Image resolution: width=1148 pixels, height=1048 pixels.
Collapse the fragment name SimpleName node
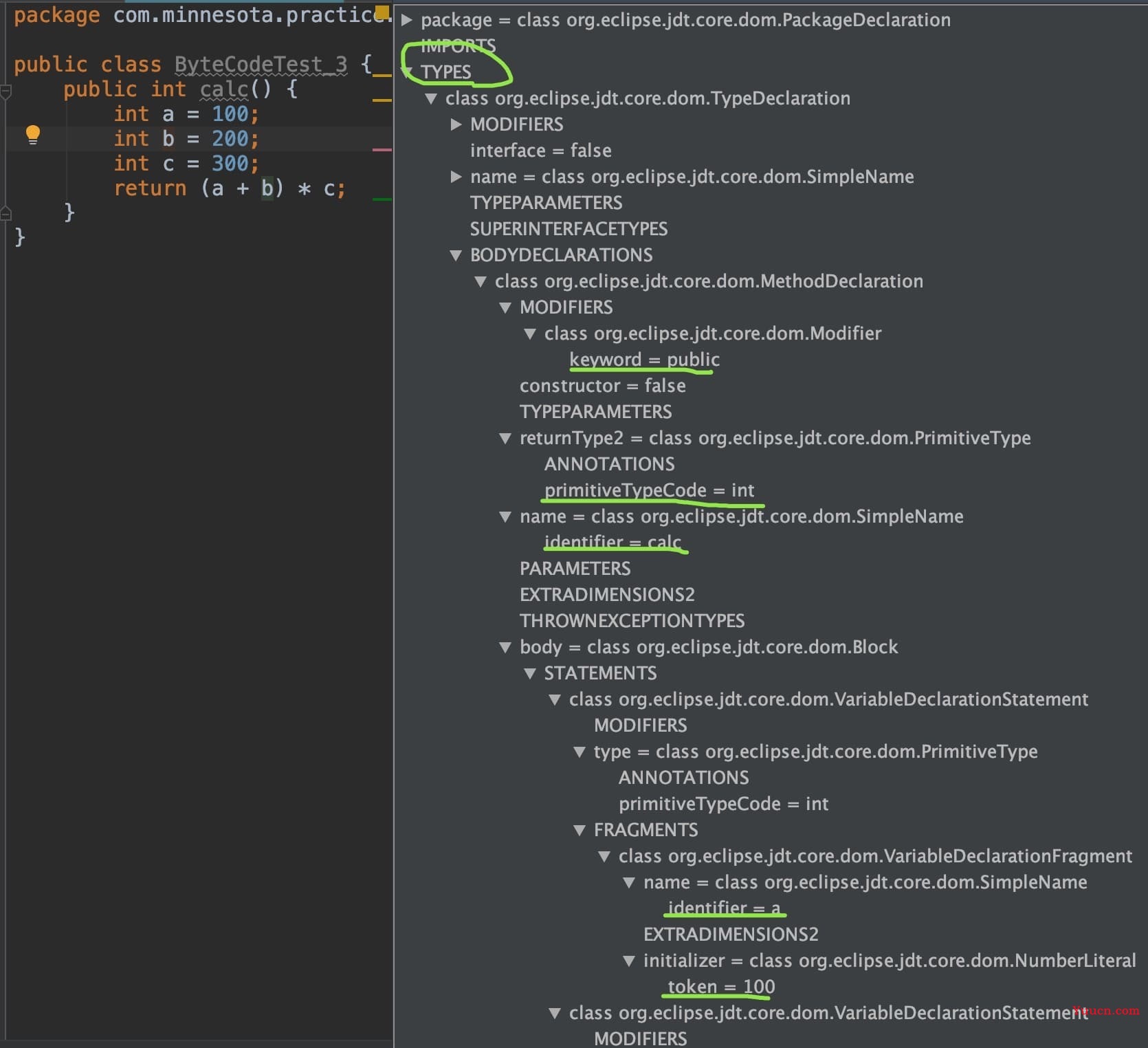629,882
